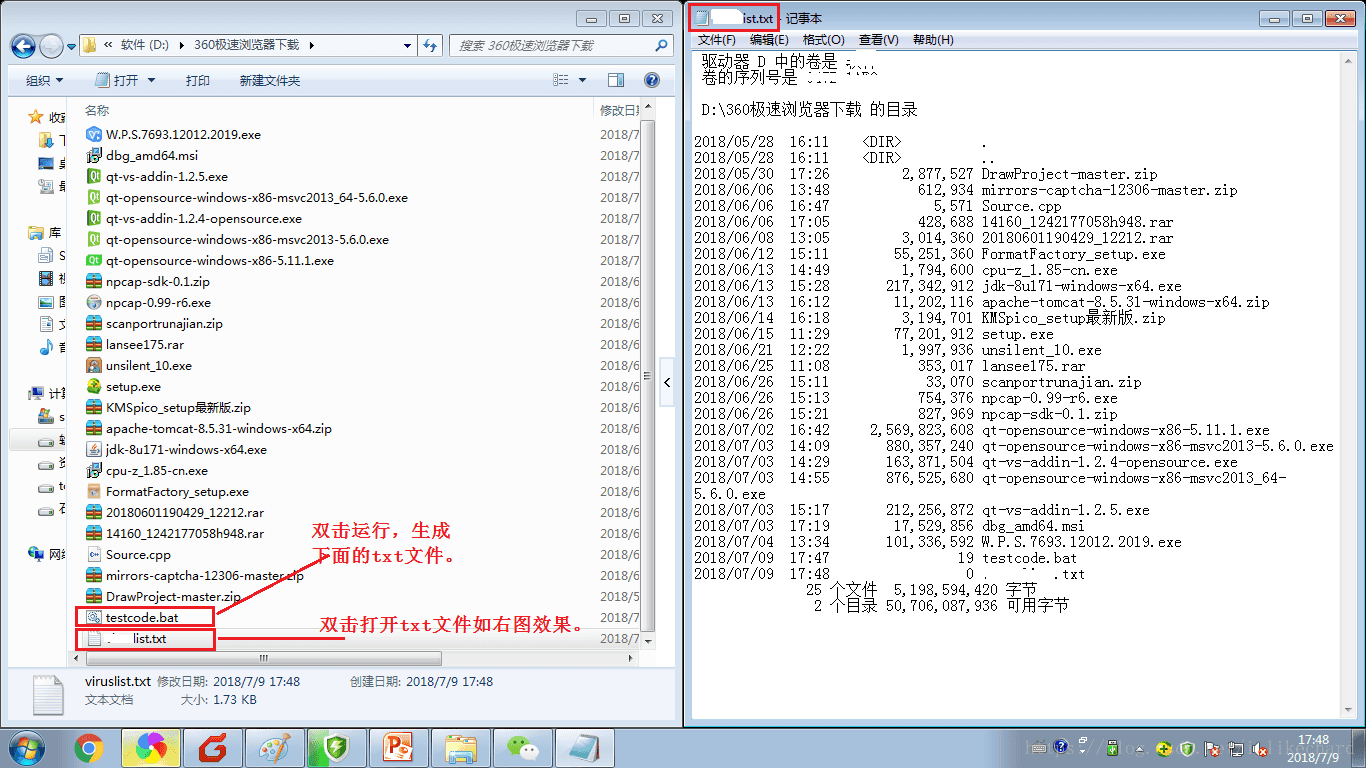Collapse the pane with the middle arrow handle
The width and height of the screenshot is (1366, 768).
pyautogui.click(x=669, y=382)
